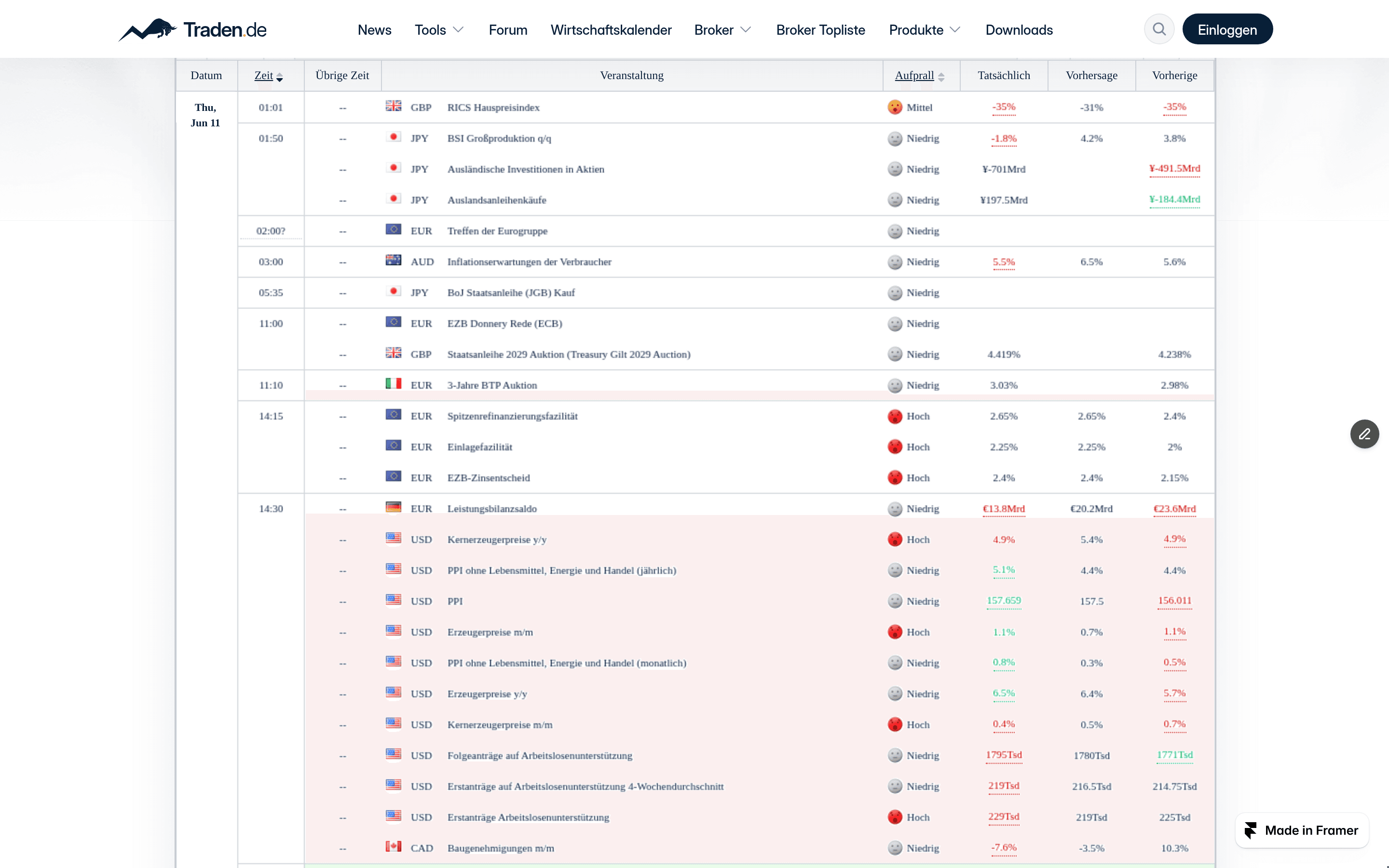Click the Hoch impact face for Erzeugerpreise m/m
The image size is (1389, 868).
(x=895, y=632)
